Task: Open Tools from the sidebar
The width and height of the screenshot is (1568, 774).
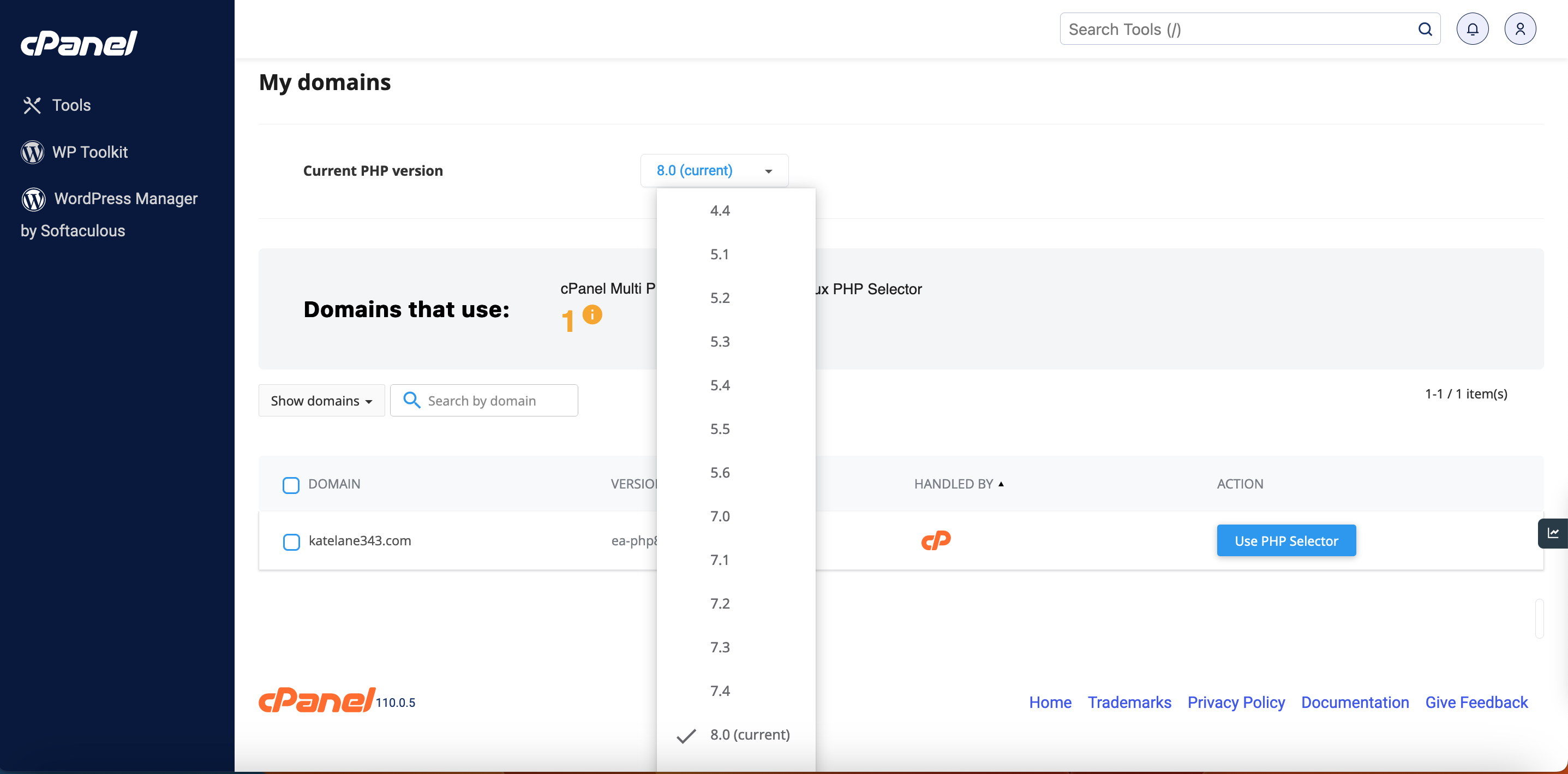Action: [57, 105]
